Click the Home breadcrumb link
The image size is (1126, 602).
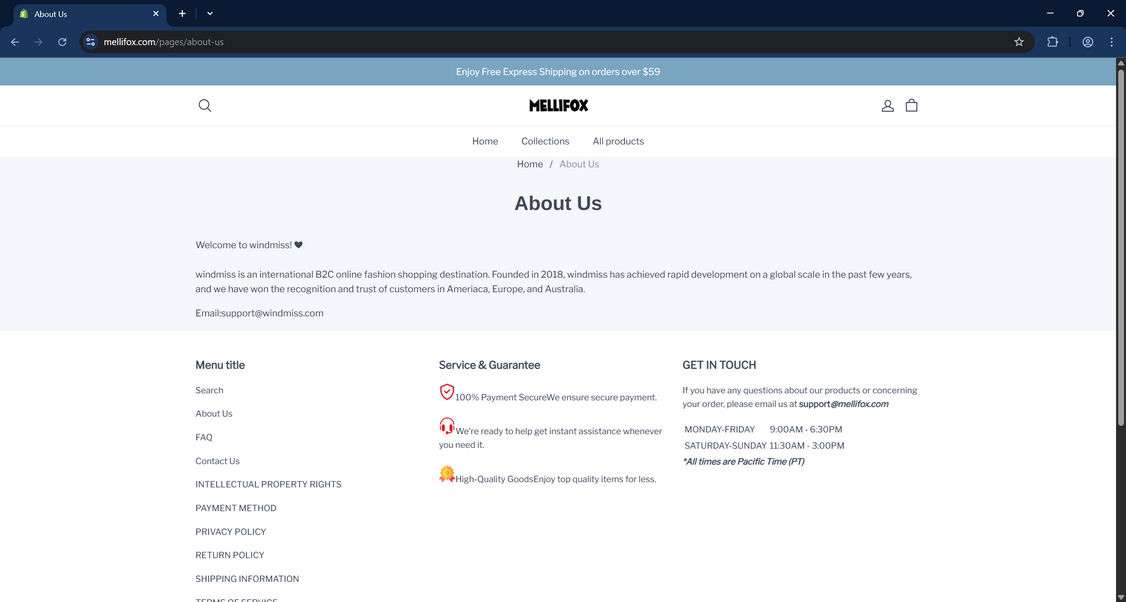tap(530, 165)
